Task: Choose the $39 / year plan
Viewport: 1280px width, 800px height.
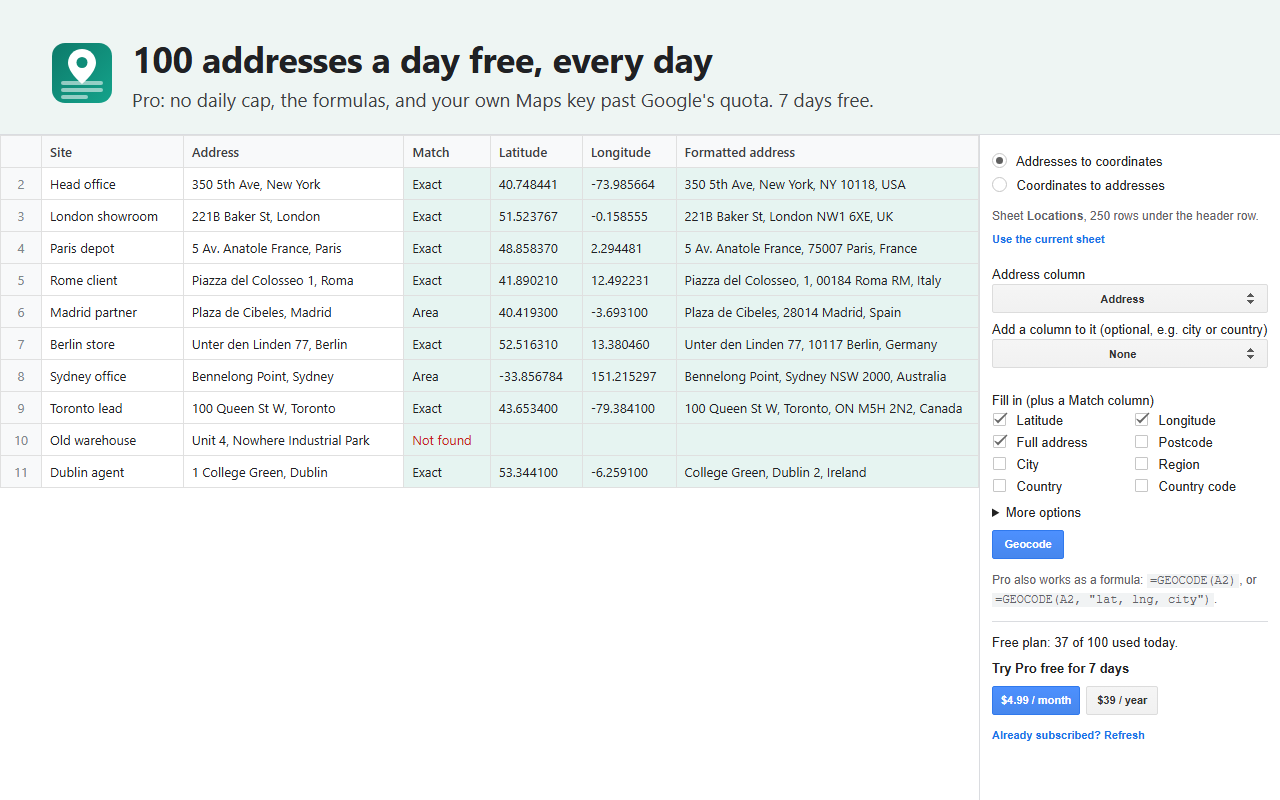Action: click(1122, 700)
